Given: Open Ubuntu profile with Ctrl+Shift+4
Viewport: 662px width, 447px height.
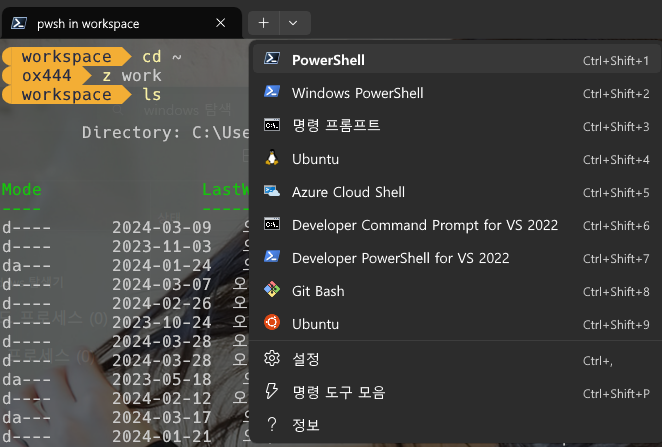Looking at the screenshot, I should pyautogui.click(x=456, y=159).
